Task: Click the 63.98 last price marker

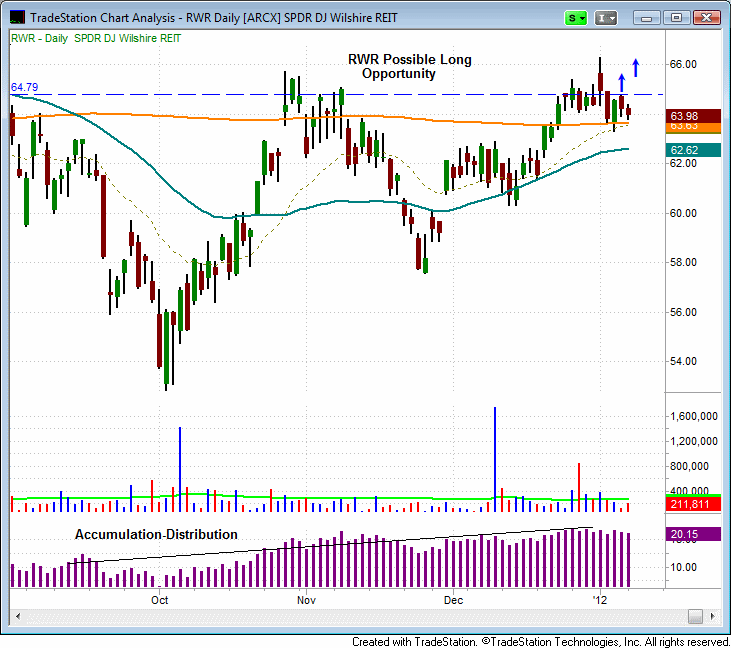Action: click(693, 116)
